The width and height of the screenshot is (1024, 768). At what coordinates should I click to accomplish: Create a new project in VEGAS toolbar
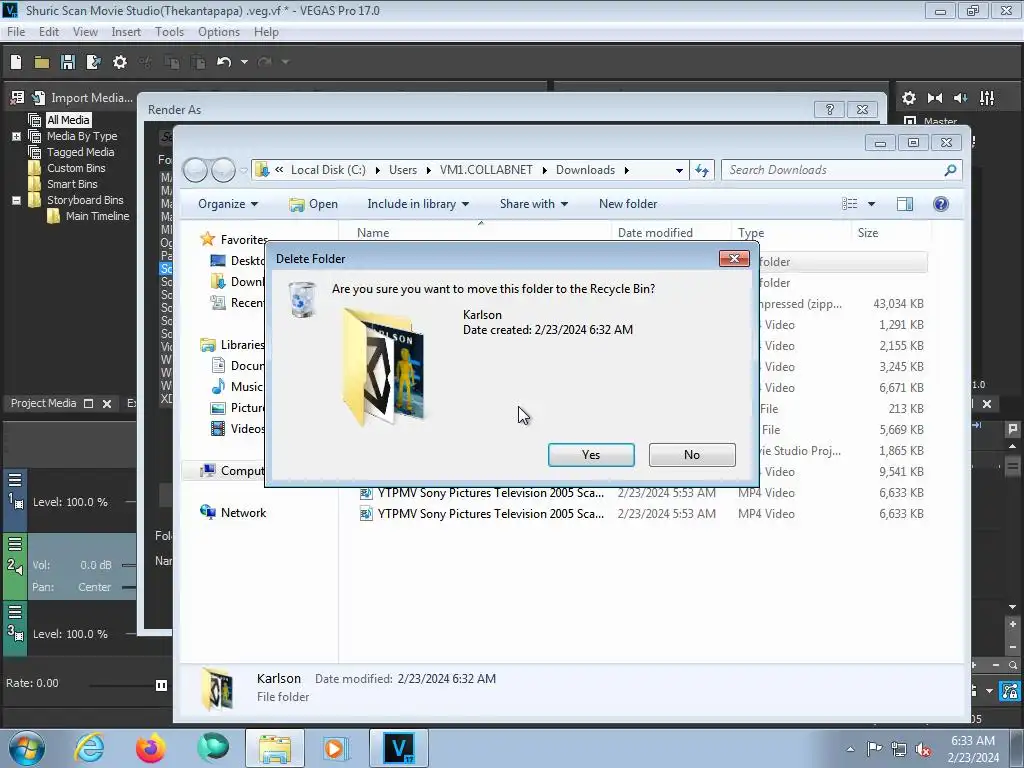(x=16, y=62)
